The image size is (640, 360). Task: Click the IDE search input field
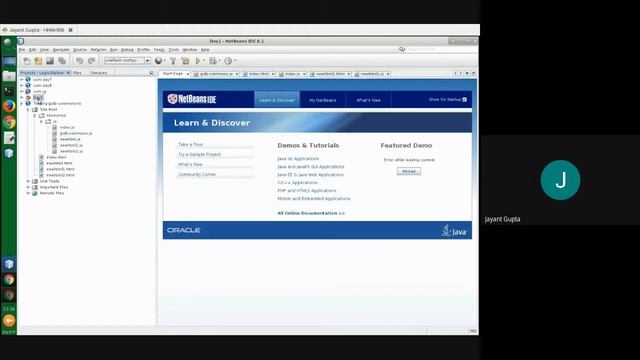click(442, 49)
